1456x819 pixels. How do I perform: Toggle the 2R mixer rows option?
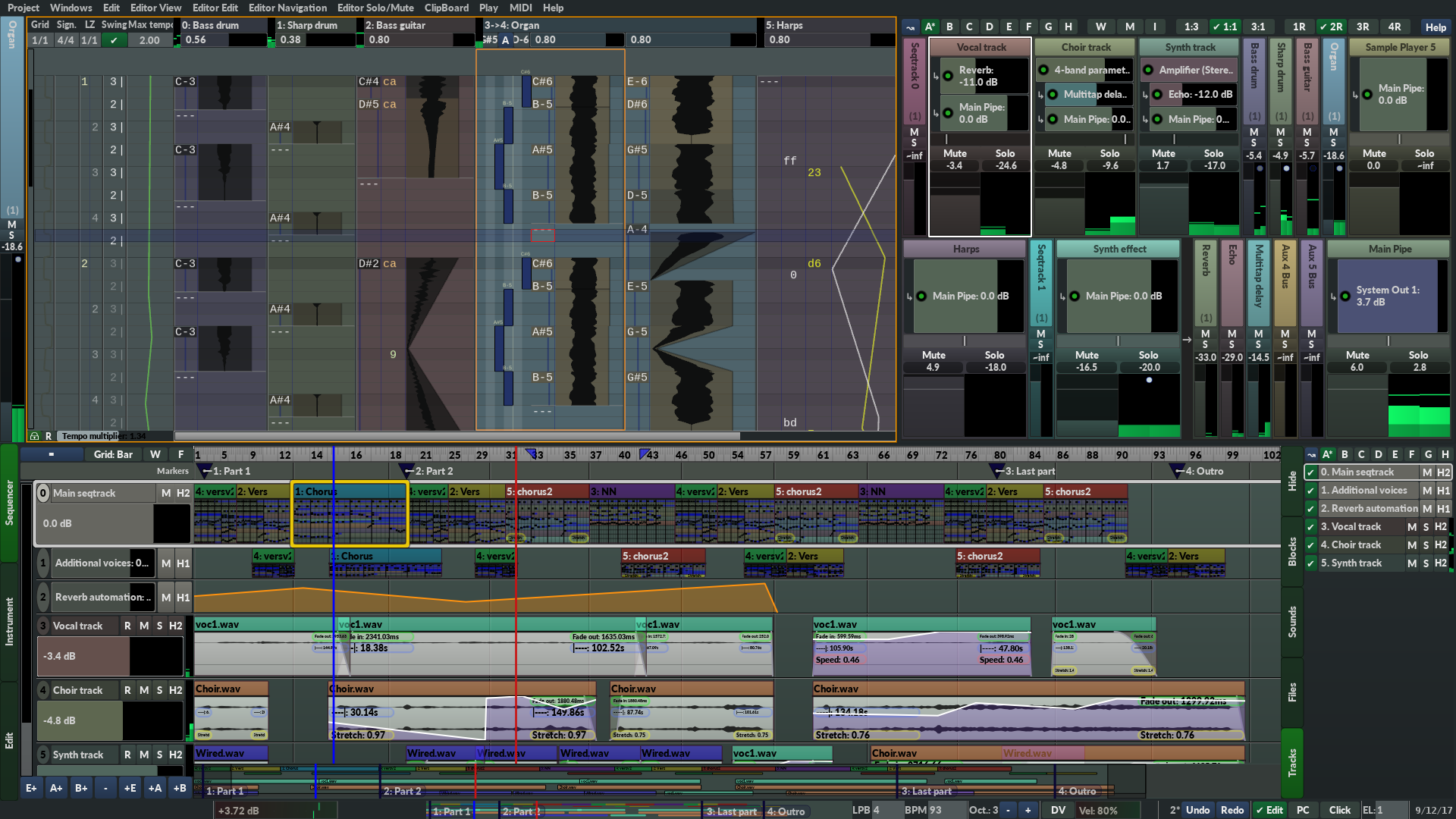pos(1331,27)
